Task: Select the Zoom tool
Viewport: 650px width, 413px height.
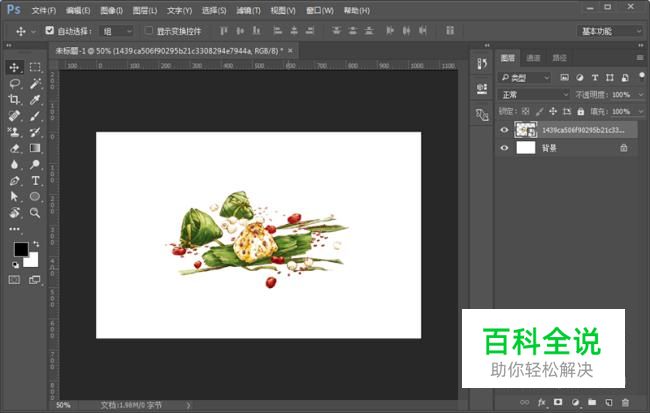Action: [35, 213]
